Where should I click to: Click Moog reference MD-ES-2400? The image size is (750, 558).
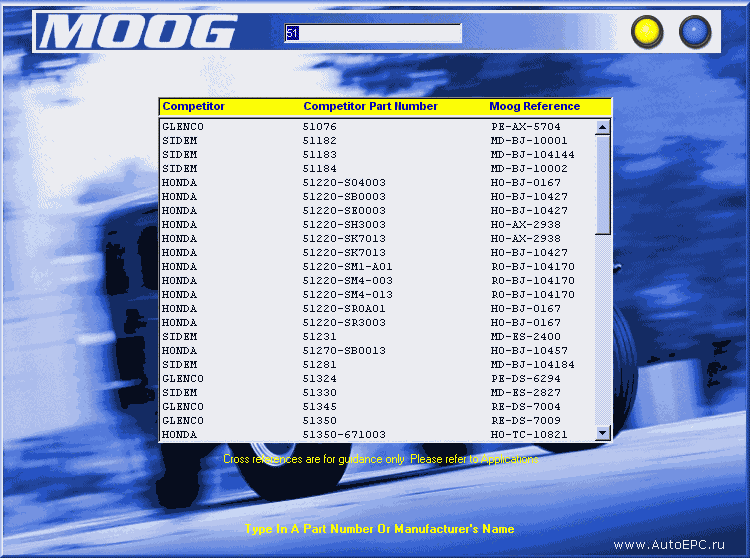click(526, 336)
